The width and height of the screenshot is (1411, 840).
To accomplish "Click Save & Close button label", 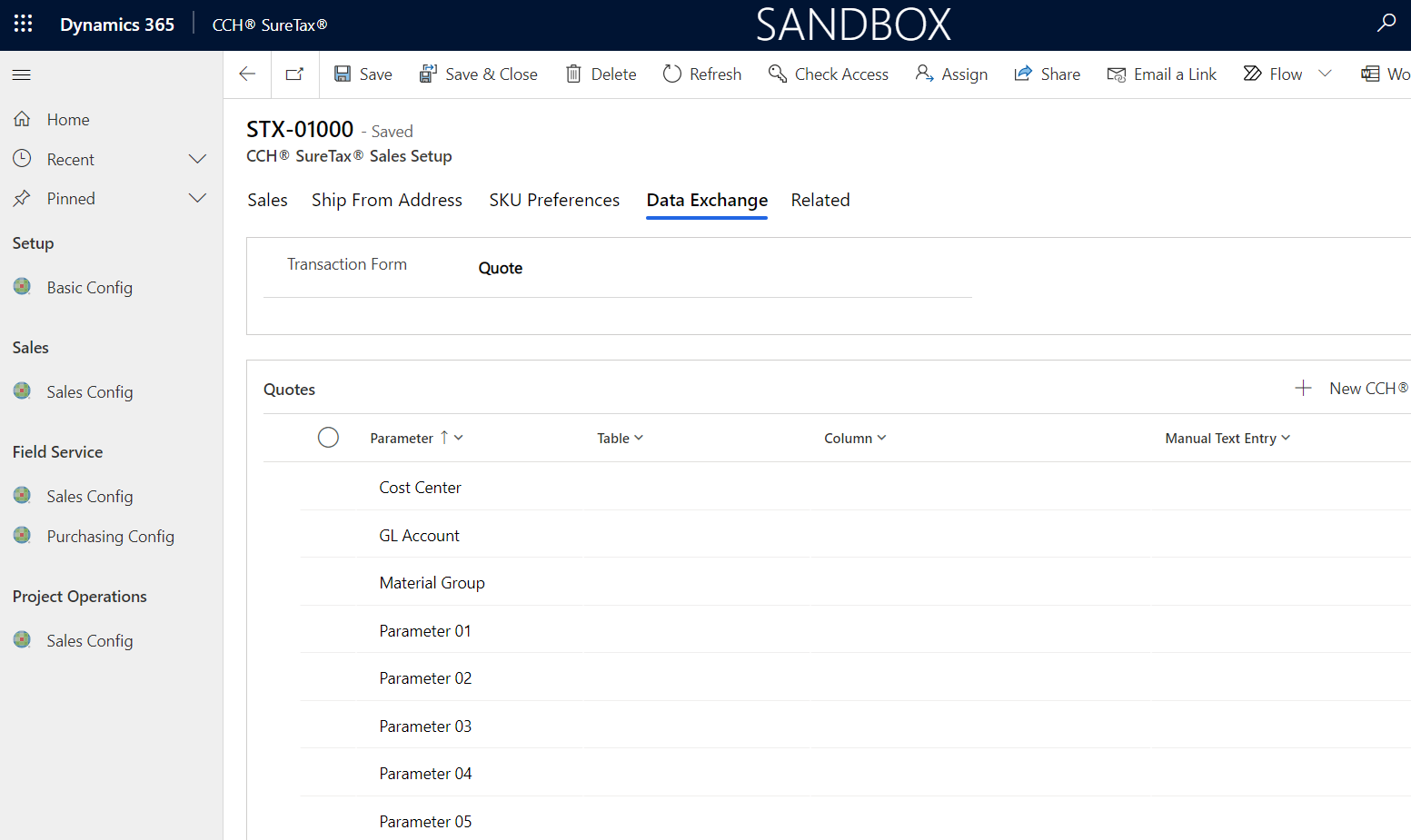I will pos(492,74).
